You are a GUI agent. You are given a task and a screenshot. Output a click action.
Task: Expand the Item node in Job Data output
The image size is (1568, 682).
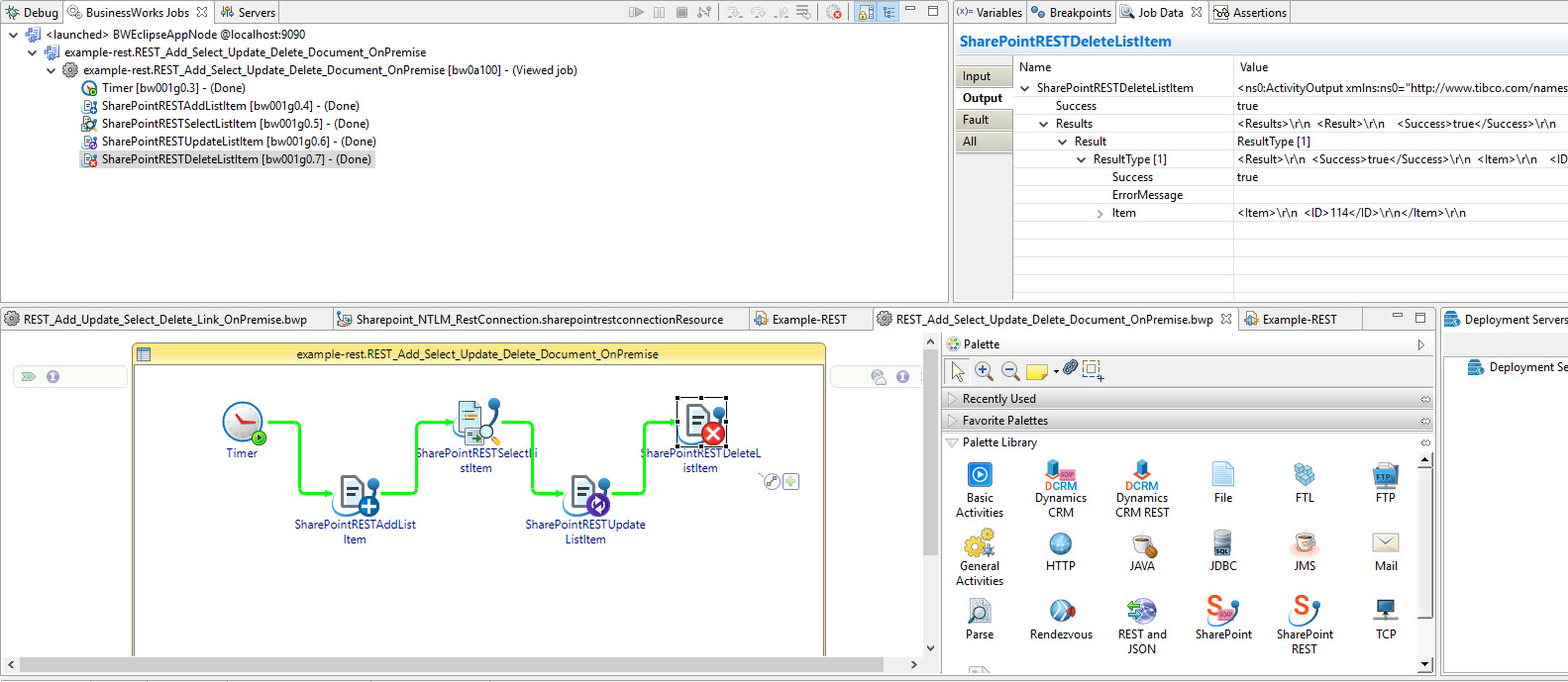[x=1099, y=213]
